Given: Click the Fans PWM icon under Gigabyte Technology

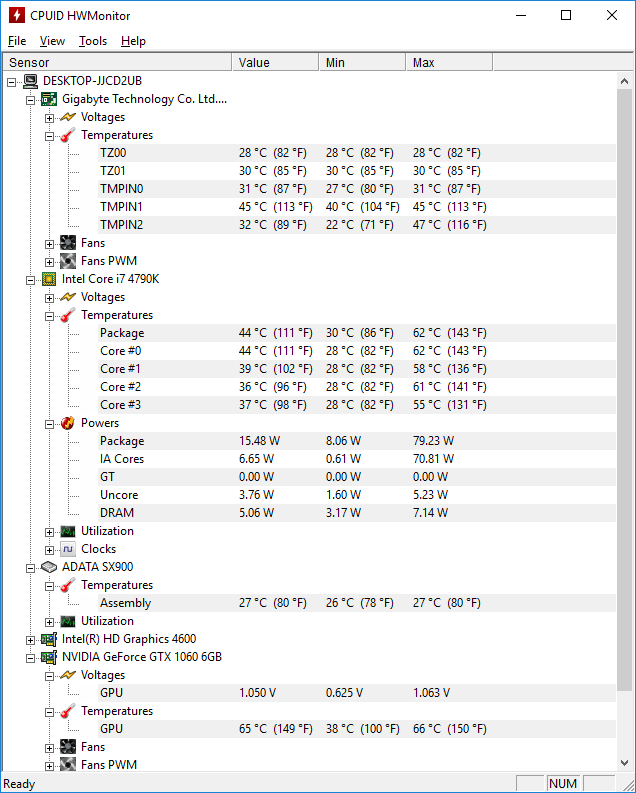Looking at the screenshot, I should pyautogui.click(x=68, y=261).
